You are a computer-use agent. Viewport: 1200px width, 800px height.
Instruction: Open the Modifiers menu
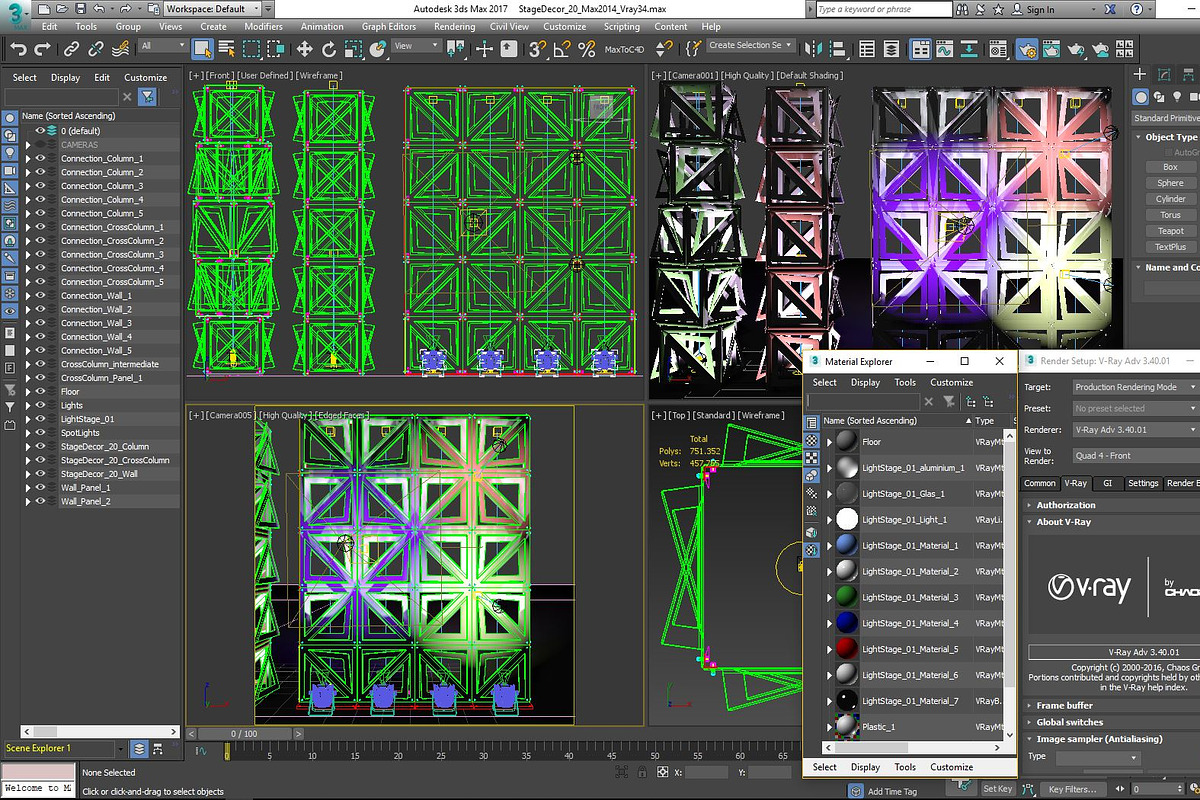(263, 27)
